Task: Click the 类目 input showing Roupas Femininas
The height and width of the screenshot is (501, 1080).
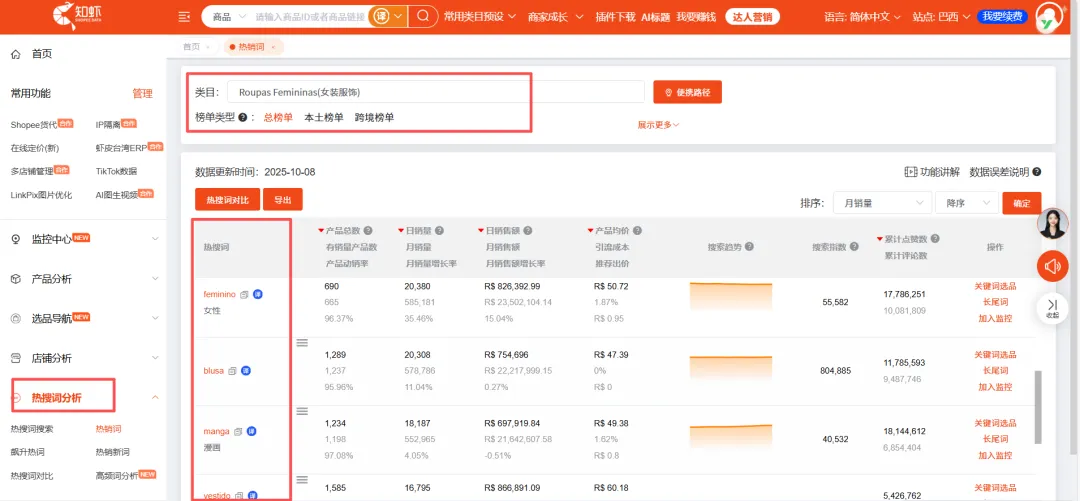Action: pyautogui.click(x=436, y=92)
